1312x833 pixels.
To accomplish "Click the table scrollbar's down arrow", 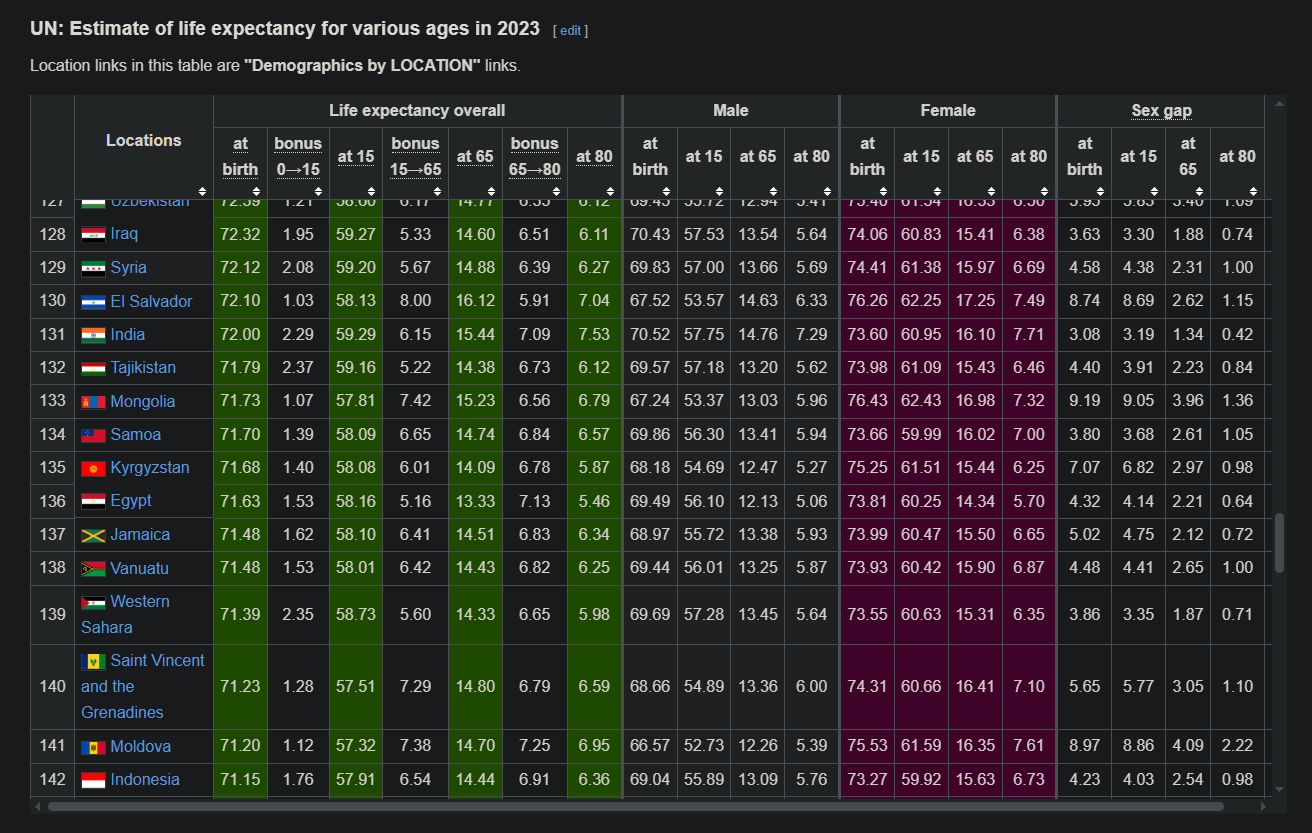I will pos(1279,791).
